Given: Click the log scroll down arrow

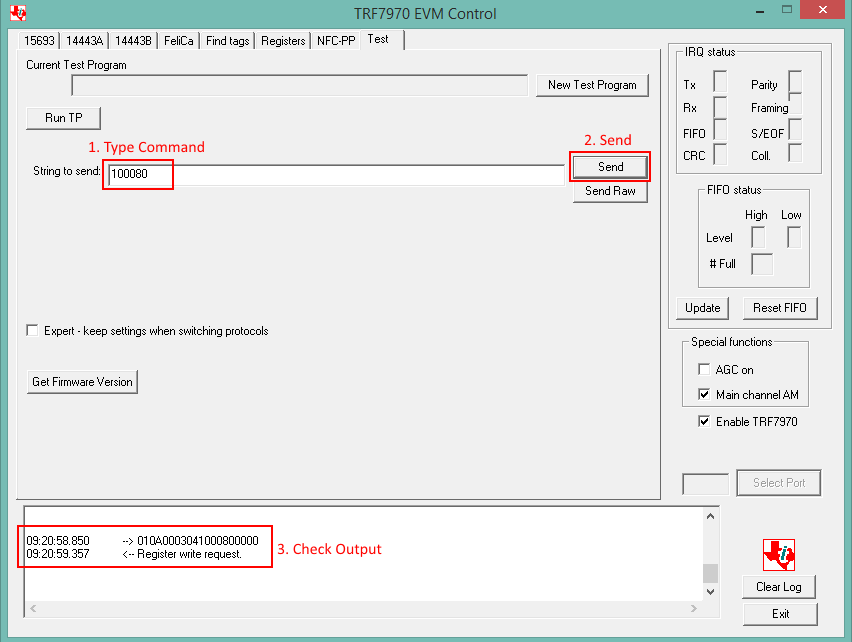Looking at the screenshot, I should click(710, 591).
